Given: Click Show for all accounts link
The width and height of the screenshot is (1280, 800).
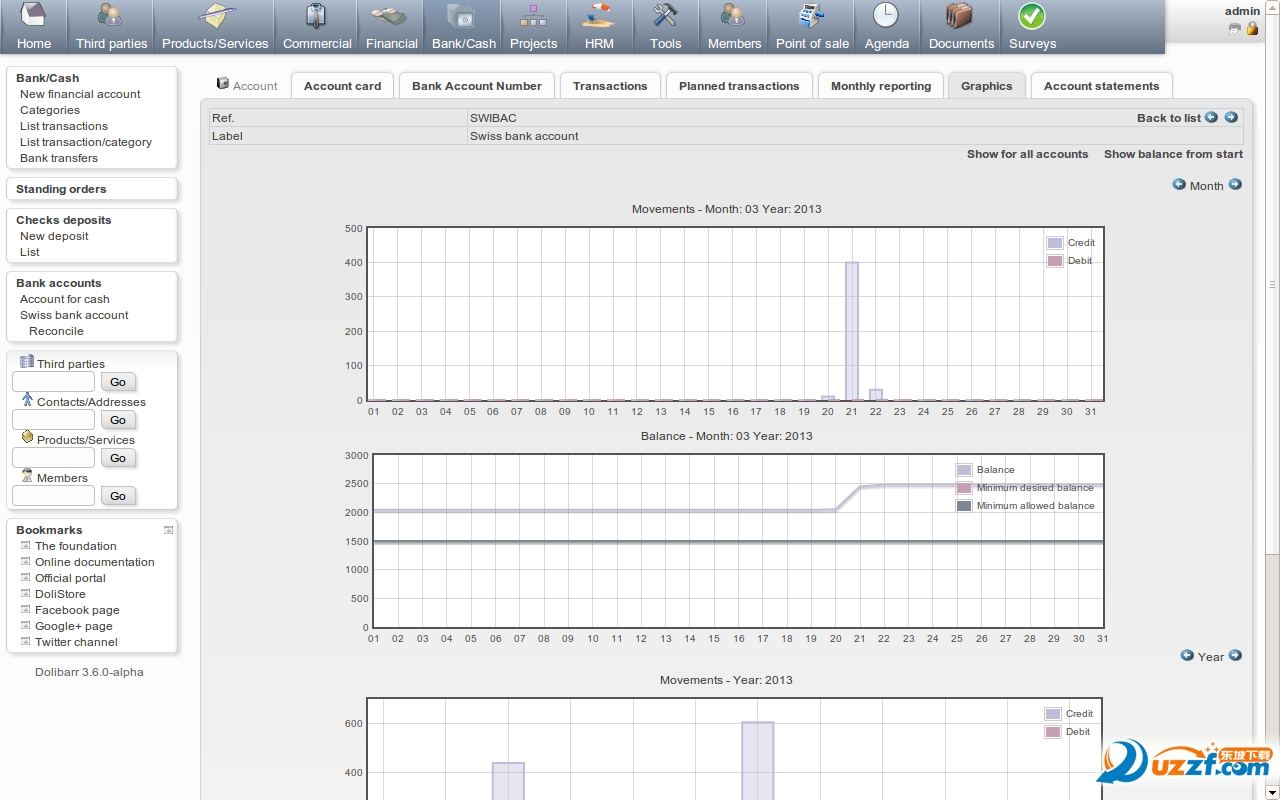Looking at the screenshot, I should 1027,154.
